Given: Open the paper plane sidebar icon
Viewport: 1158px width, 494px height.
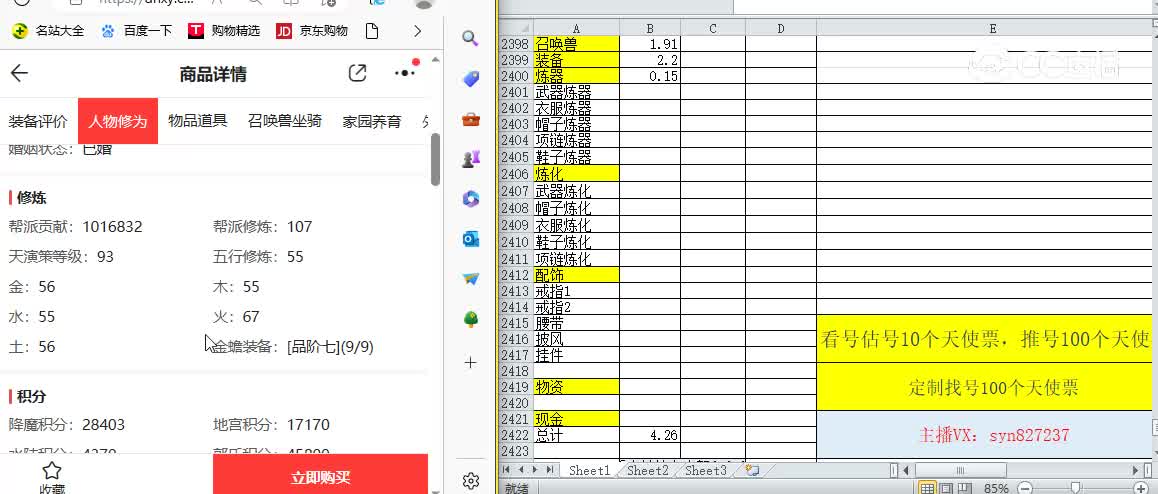Looking at the screenshot, I should pos(470,279).
